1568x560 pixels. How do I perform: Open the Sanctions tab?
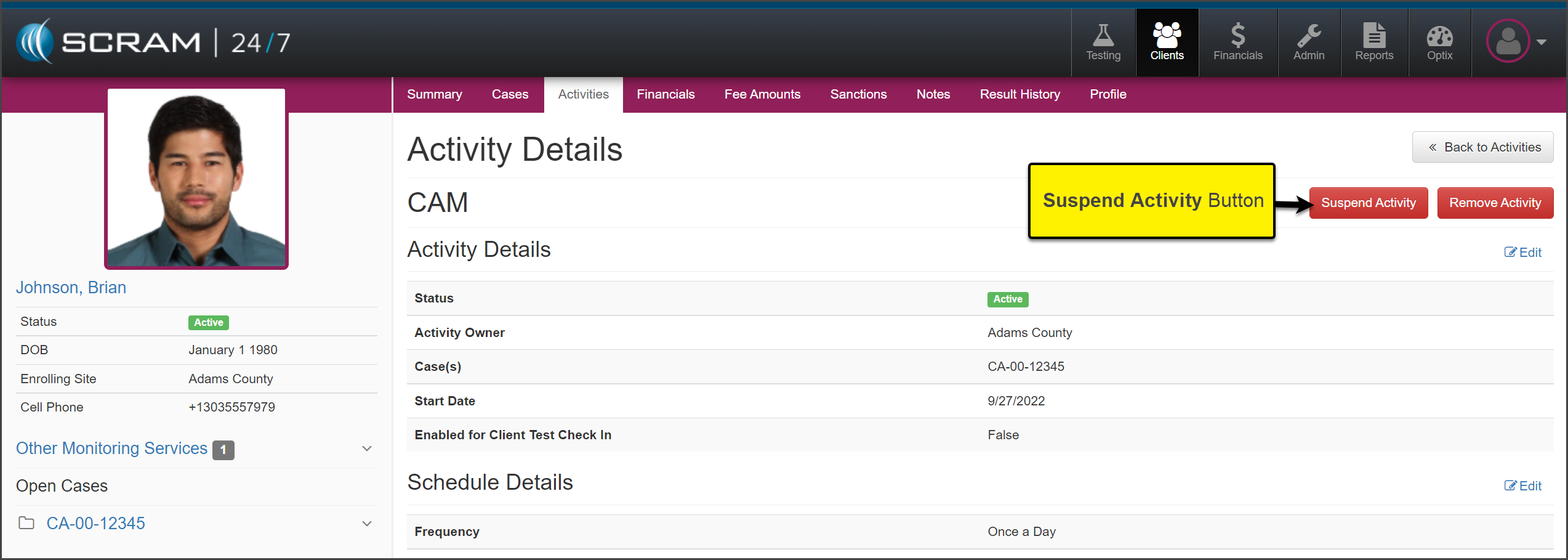coord(858,94)
